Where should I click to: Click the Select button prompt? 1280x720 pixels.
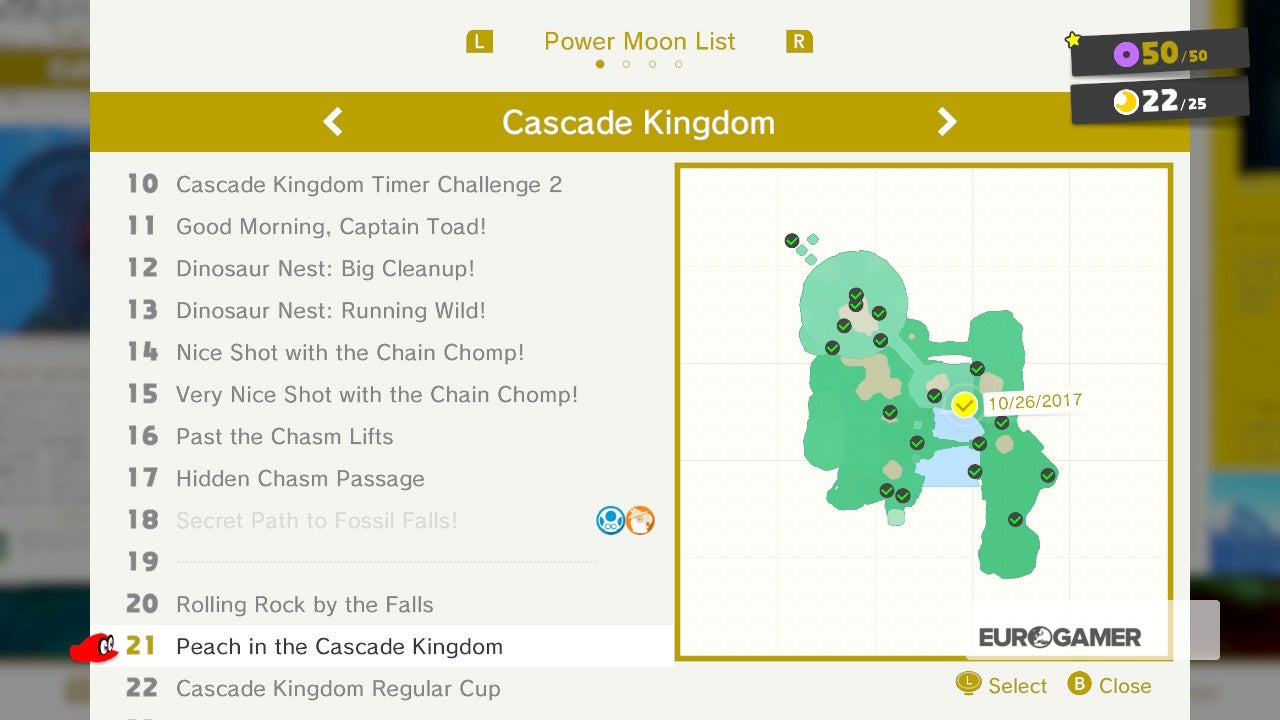tap(1001, 685)
